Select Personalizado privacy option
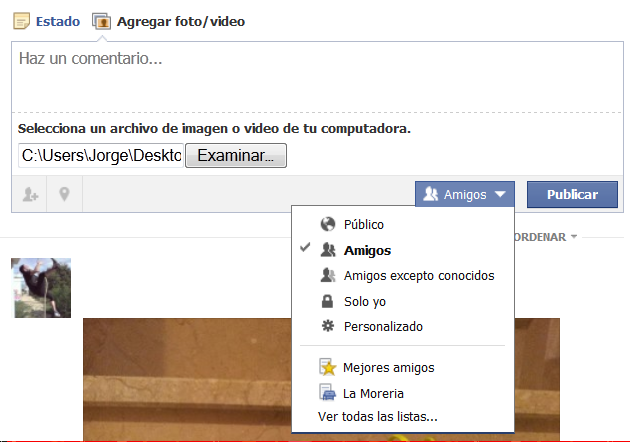 pyautogui.click(x=403, y=326)
